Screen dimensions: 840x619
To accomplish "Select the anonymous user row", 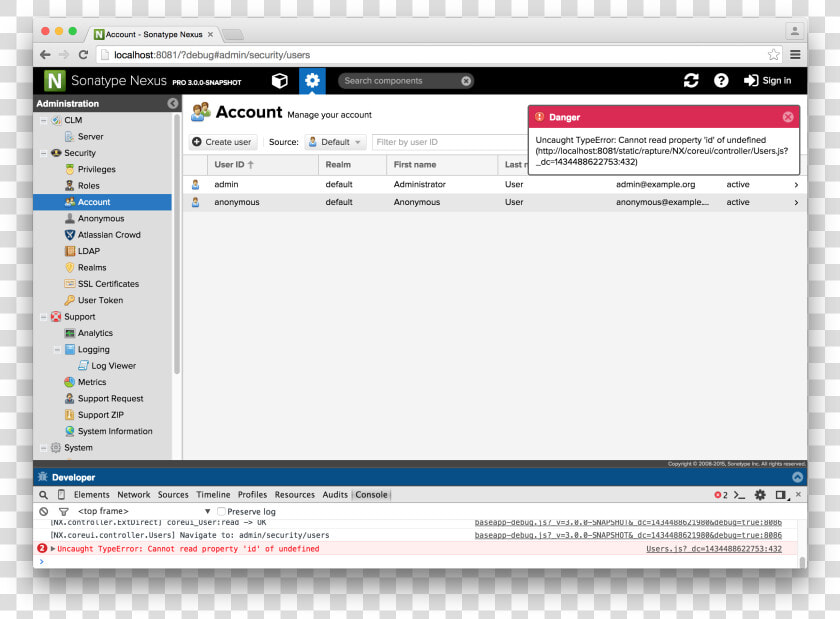I will 494,202.
